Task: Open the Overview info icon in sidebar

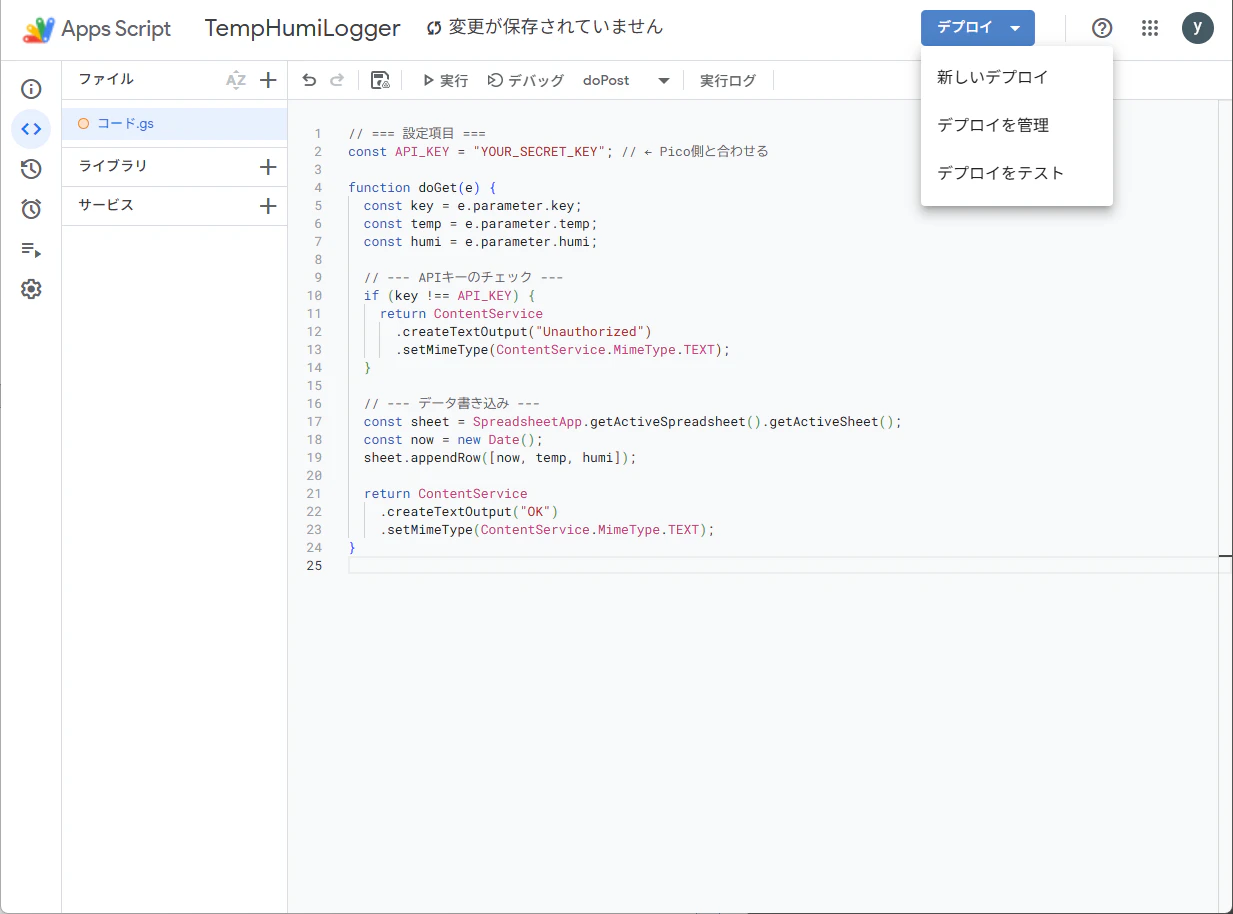Action: [x=31, y=89]
